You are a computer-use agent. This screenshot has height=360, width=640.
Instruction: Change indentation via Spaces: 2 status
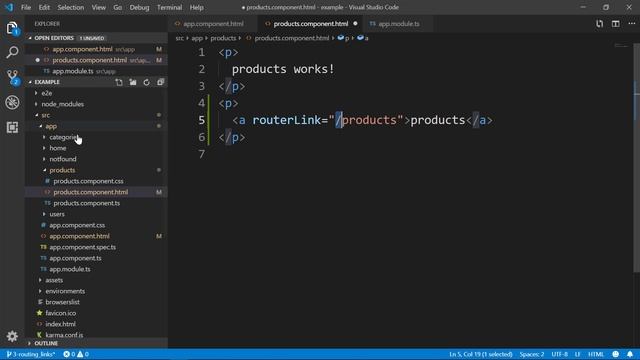531,354
